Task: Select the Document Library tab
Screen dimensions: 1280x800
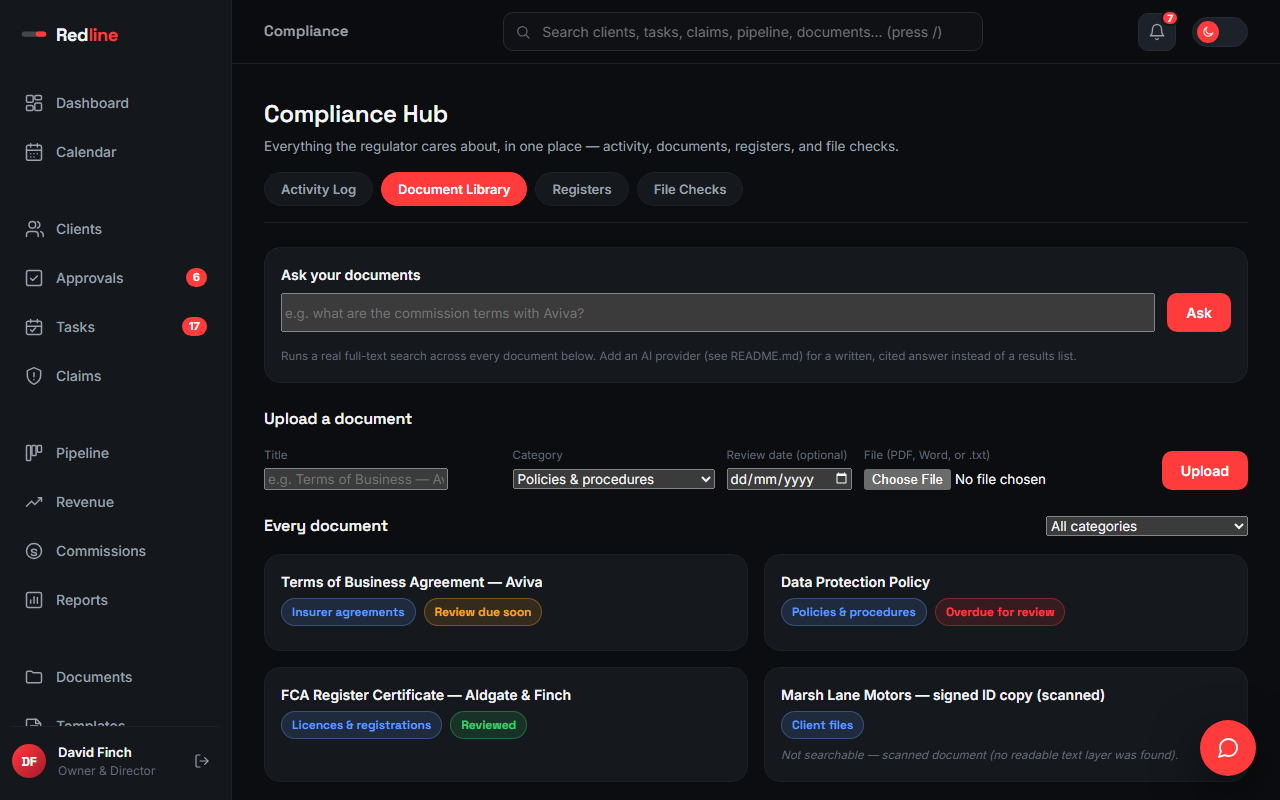Action: click(x=454, y=189)
